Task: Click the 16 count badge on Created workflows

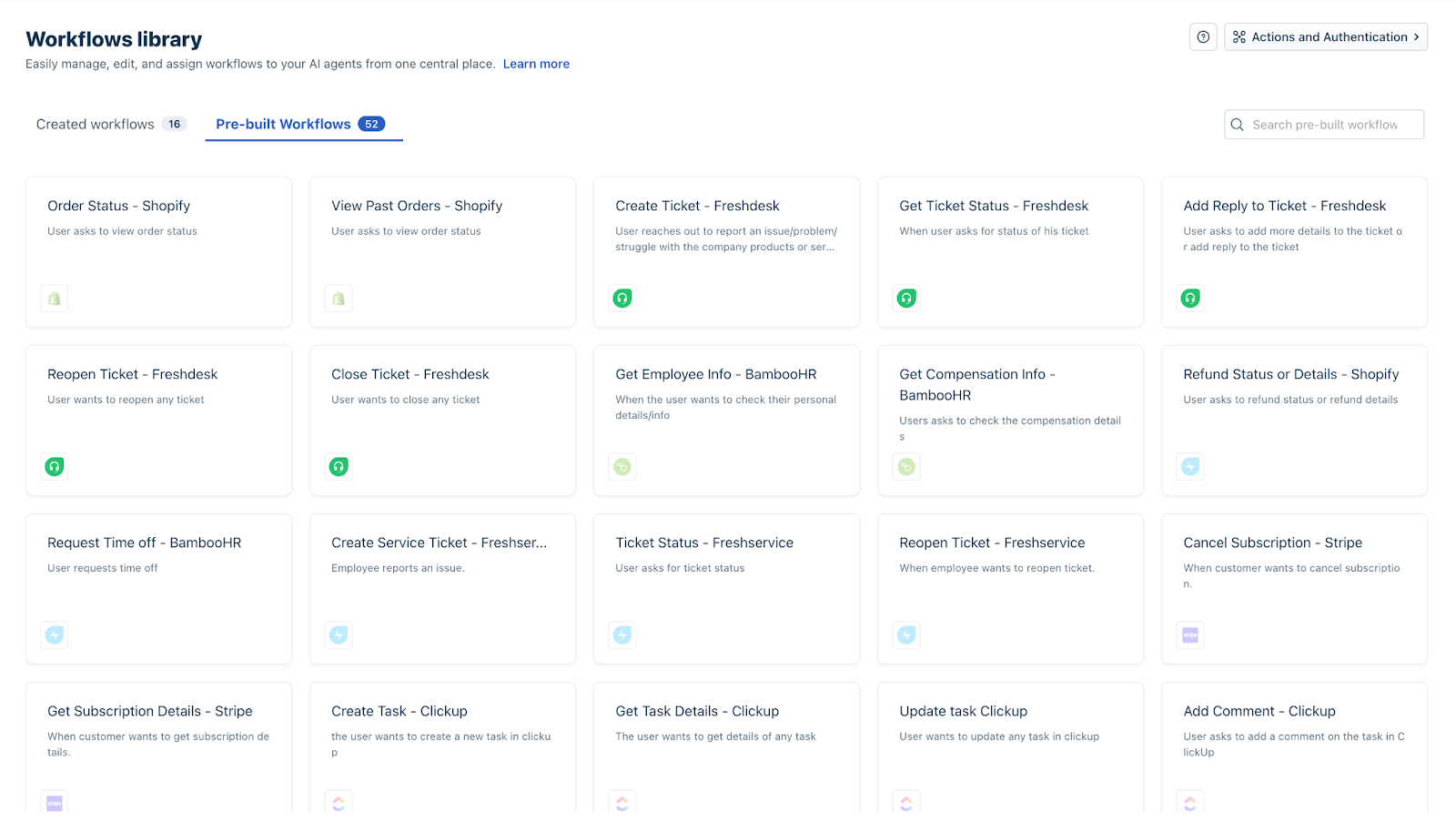Action: point(174,124)
